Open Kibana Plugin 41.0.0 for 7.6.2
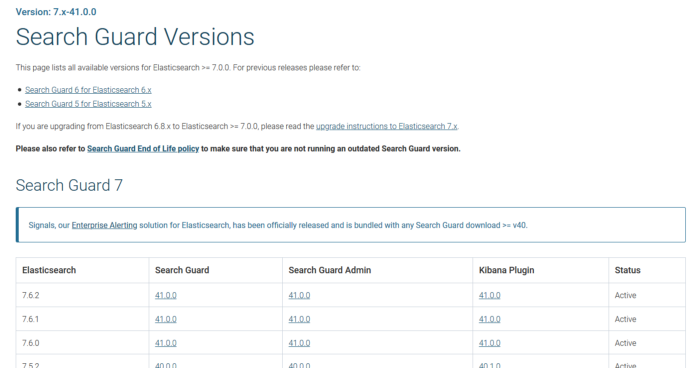Screen dimensions: 700x368 tap(490, 295)
